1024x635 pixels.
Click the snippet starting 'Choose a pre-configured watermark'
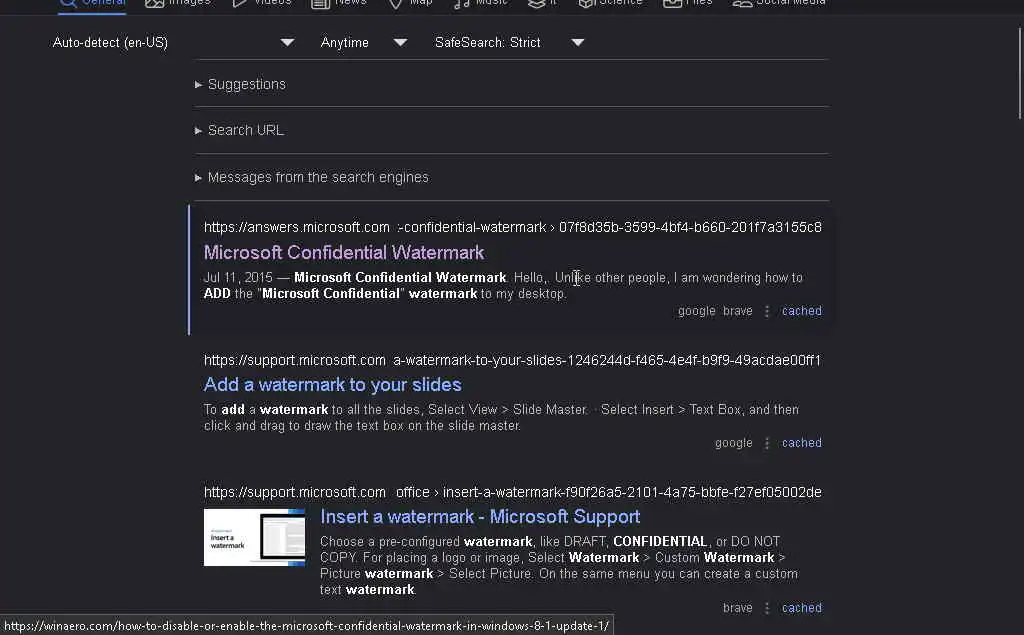(x=559, y=565)
